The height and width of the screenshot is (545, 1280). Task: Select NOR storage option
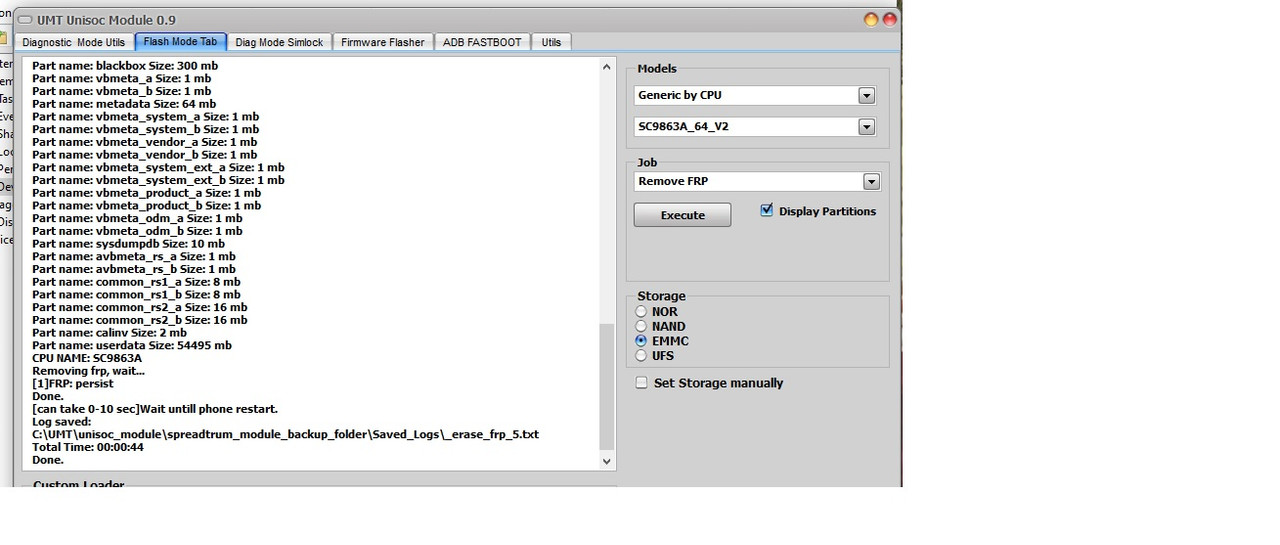tap(642, 312)
